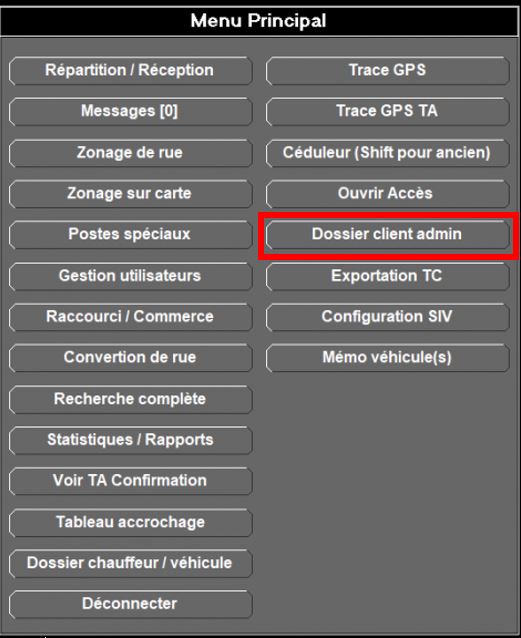Click Postes spéciaux button
521x638 pixels.
pyautogui.click(x=130, y=235)
